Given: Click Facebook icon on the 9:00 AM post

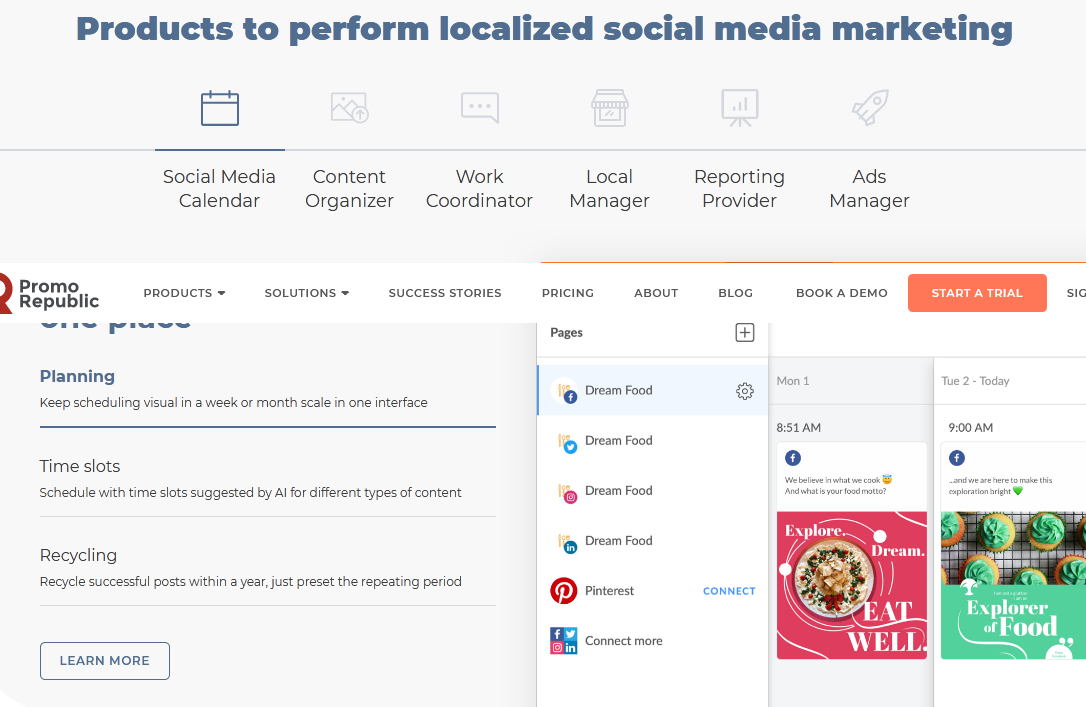Looking at the screenshot, I should pos(956,458).
